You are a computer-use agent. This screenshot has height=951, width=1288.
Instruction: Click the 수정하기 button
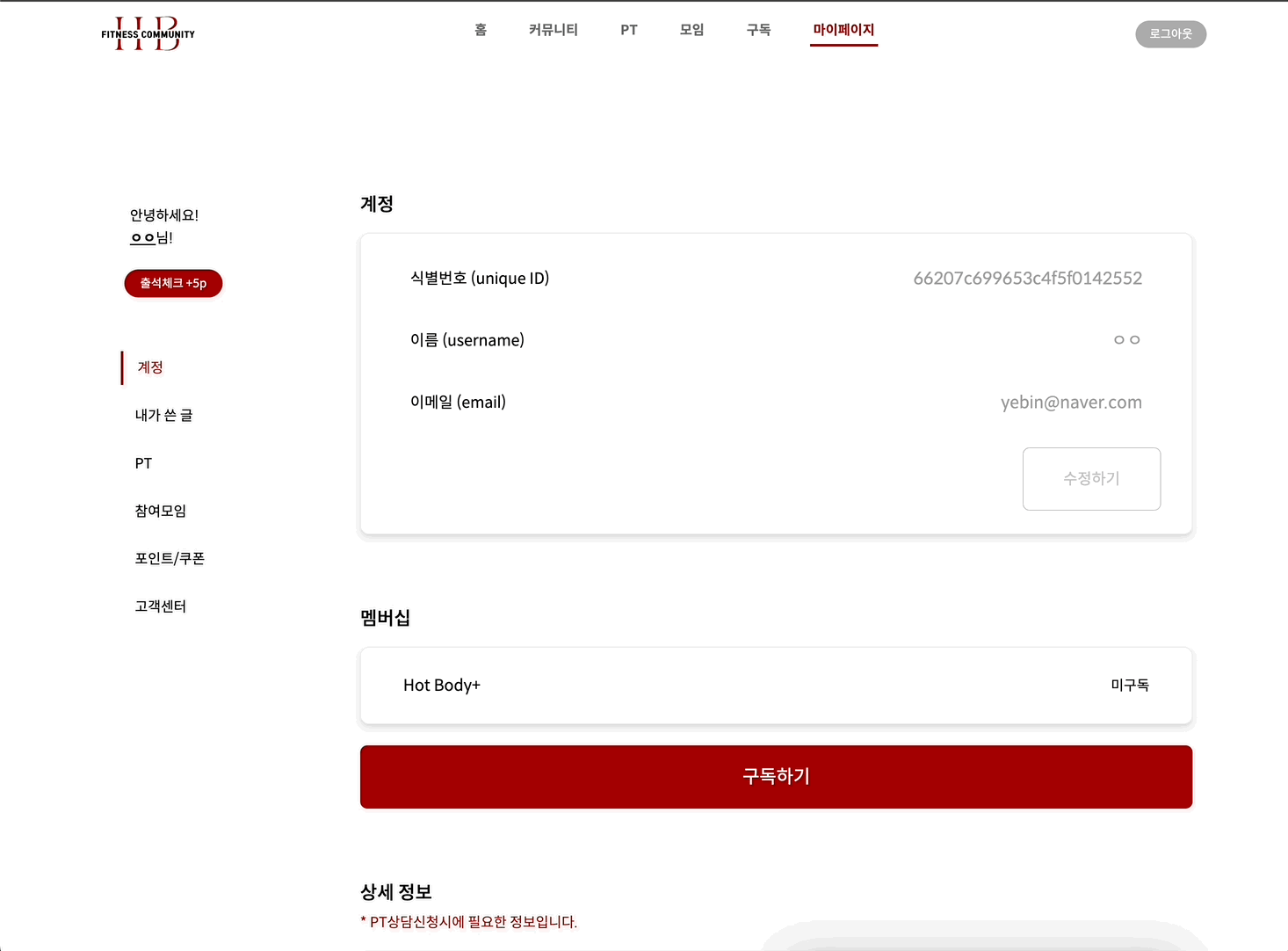pos(1091,479)
